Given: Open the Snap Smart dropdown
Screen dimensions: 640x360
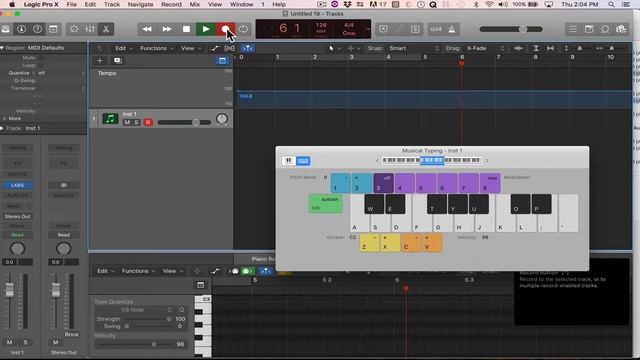Looking at the screenshot, I should (413, 48).
